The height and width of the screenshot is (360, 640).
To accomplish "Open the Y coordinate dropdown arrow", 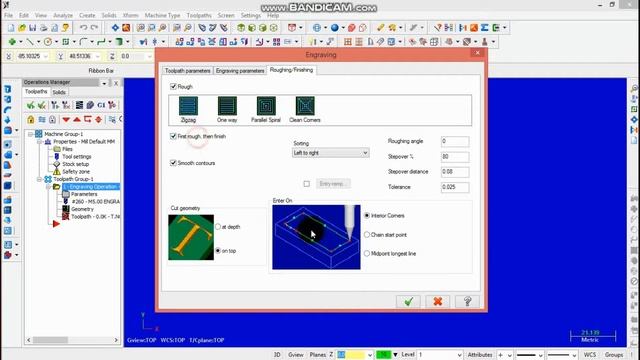I will tap(98, 56).
